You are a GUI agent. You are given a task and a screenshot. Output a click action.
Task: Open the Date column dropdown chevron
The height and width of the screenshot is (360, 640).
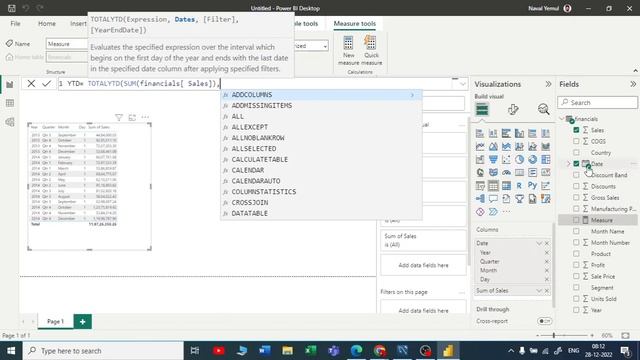tap(539, 243)
